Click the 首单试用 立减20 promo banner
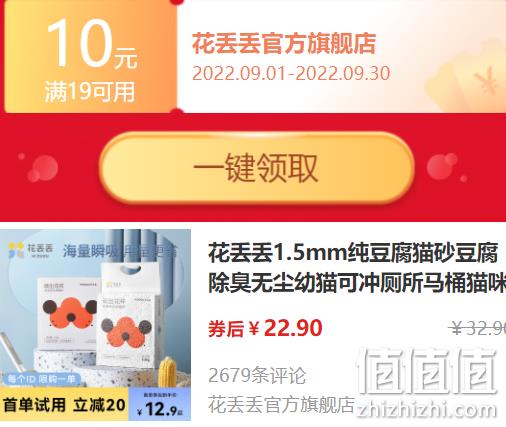506x427 pixels. tap(64, 405)
